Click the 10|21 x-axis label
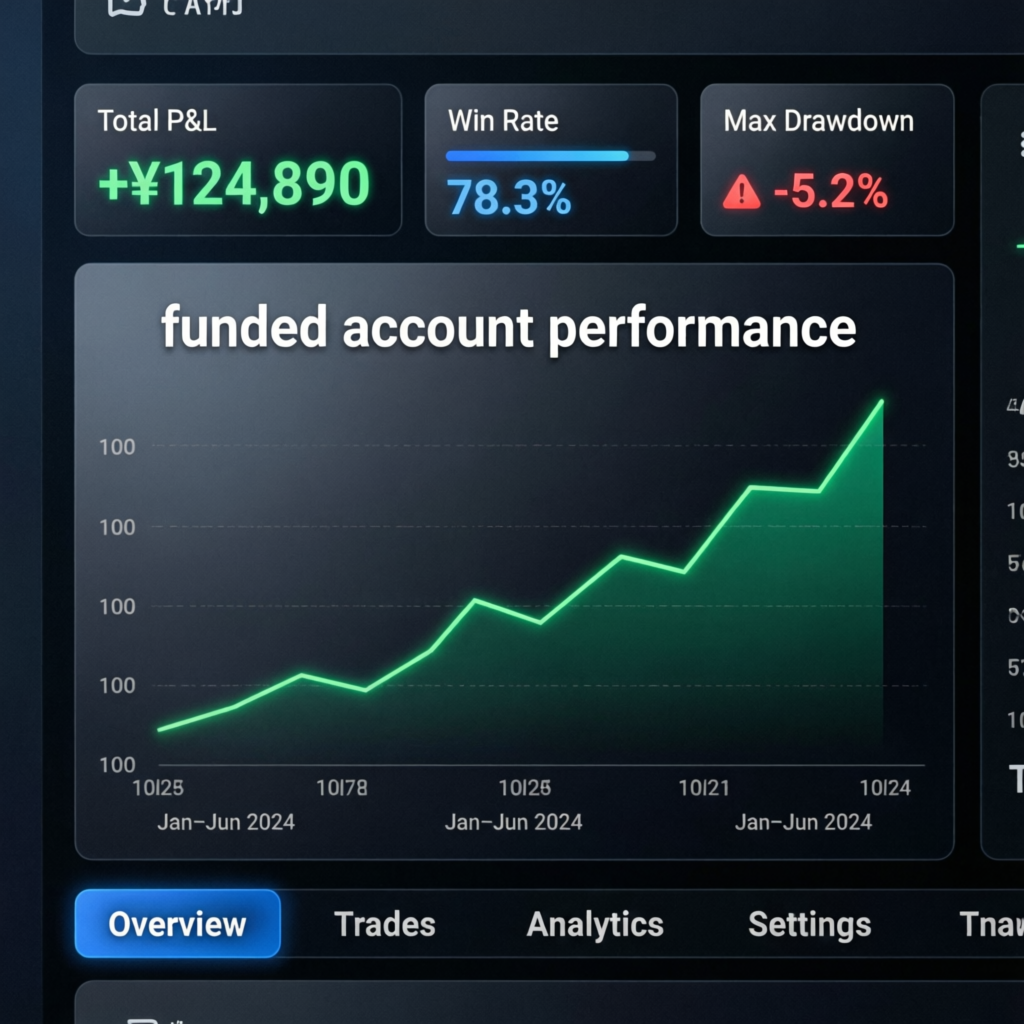This screenshot has width=1024, height=1024. pos(704,788)
